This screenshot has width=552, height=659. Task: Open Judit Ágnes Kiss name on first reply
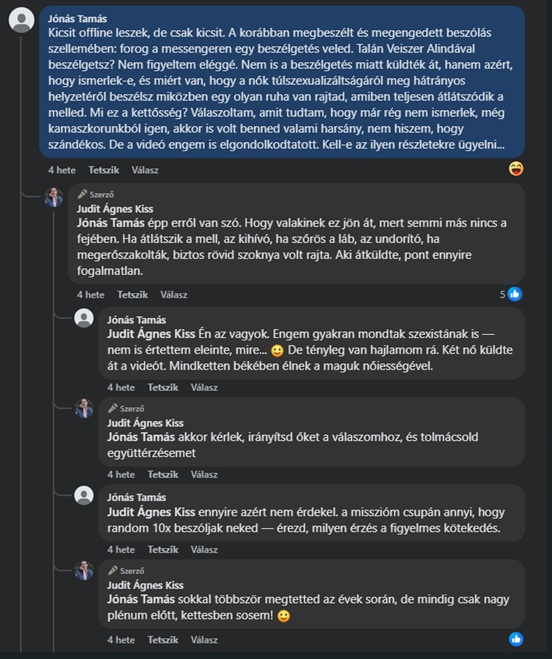(115, 209)
